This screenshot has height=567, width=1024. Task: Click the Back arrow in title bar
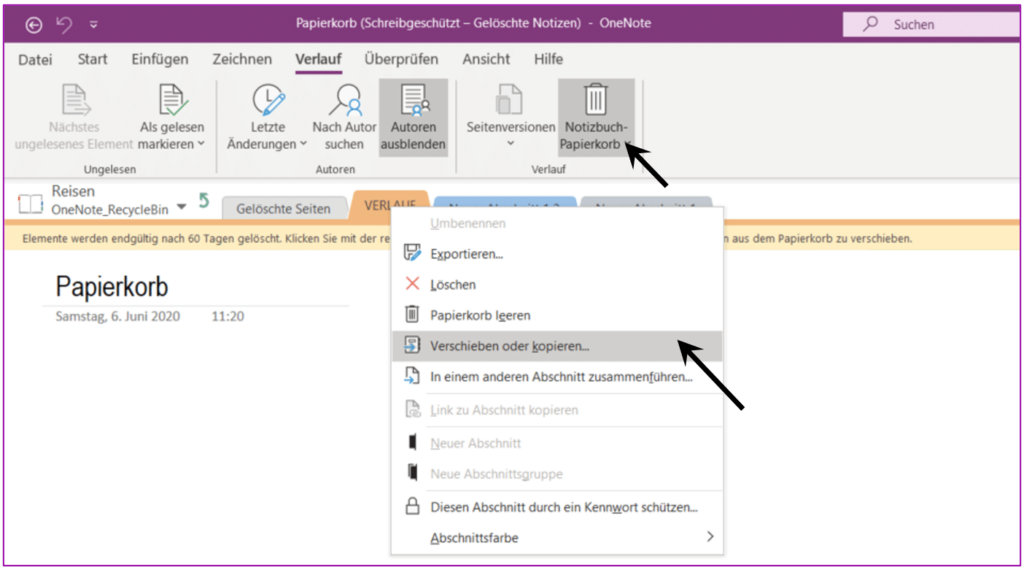coord(33,25)
